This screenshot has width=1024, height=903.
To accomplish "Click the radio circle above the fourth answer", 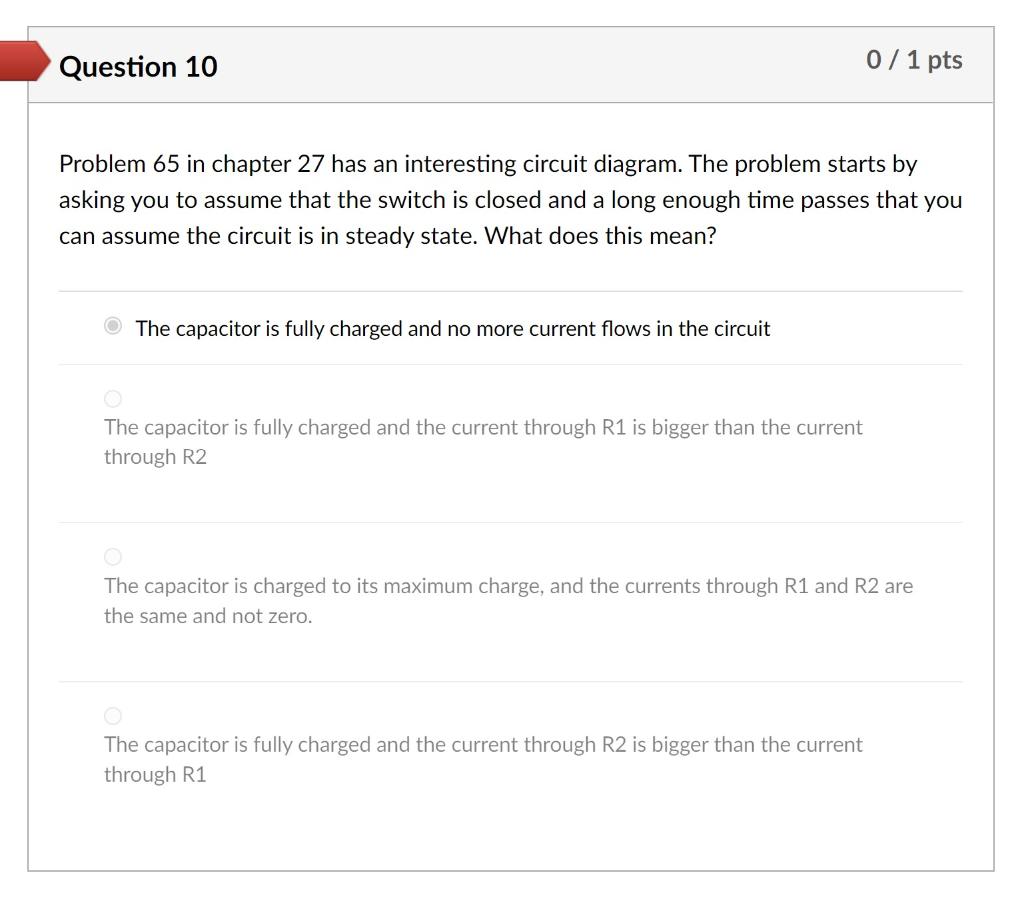I will 113,715.
